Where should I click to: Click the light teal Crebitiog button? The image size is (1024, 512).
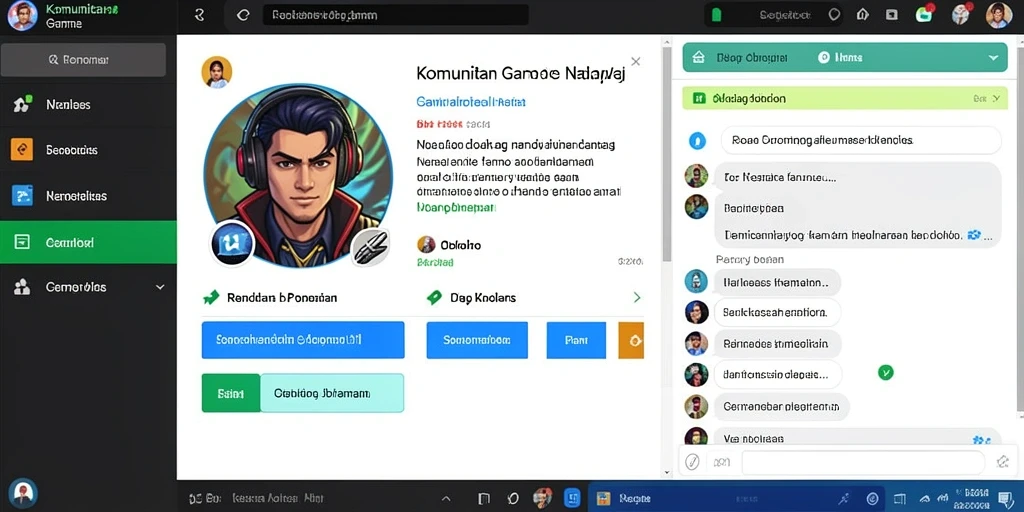(332, 393)
